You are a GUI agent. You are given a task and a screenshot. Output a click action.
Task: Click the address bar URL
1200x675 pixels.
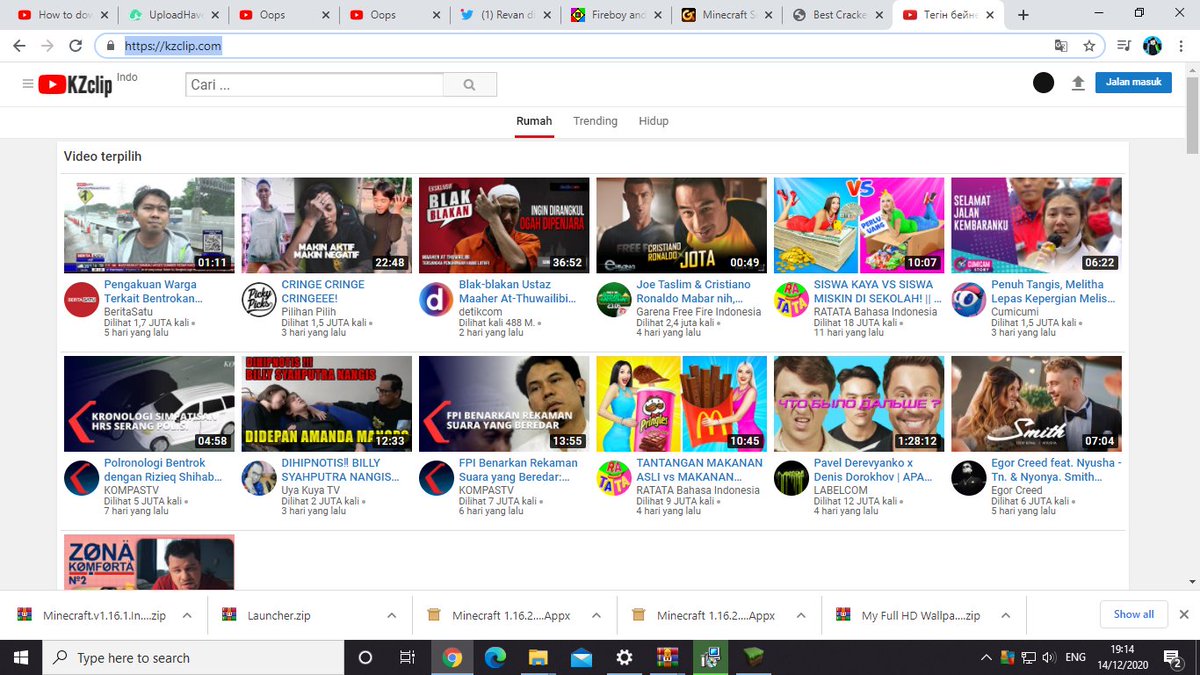173,46
